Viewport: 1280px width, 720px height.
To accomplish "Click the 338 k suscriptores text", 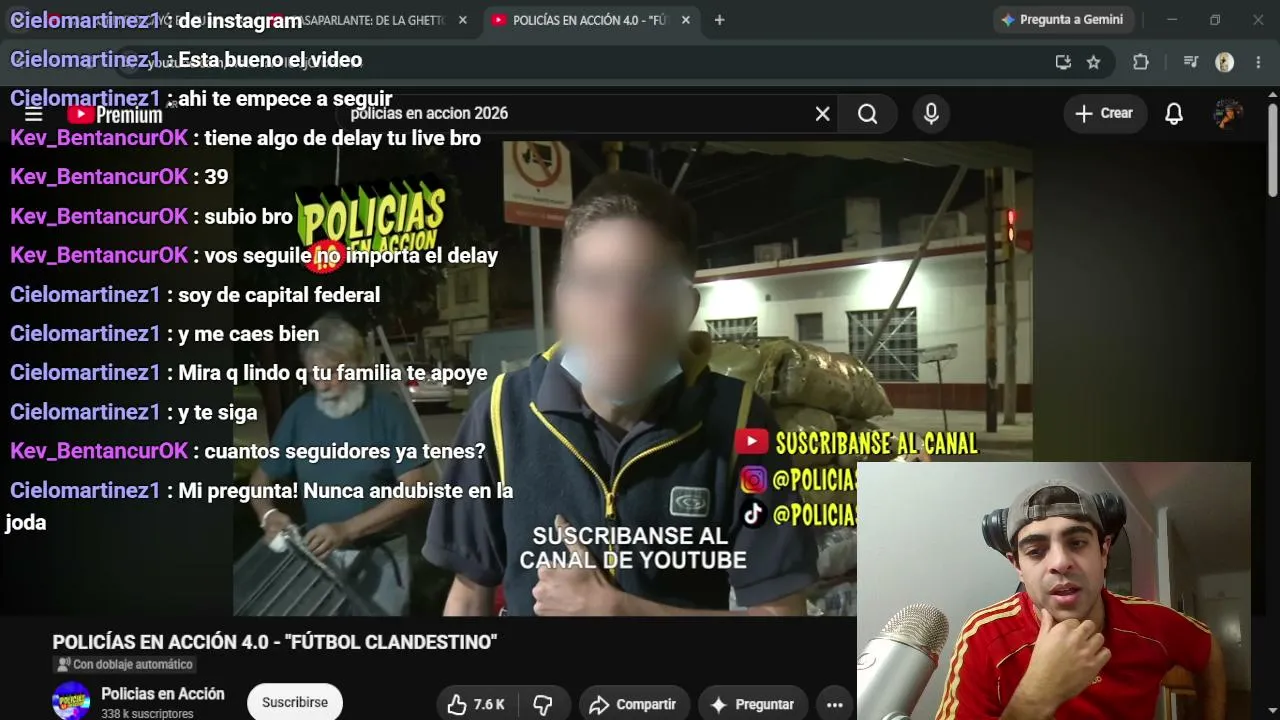I will coord(147,714).
